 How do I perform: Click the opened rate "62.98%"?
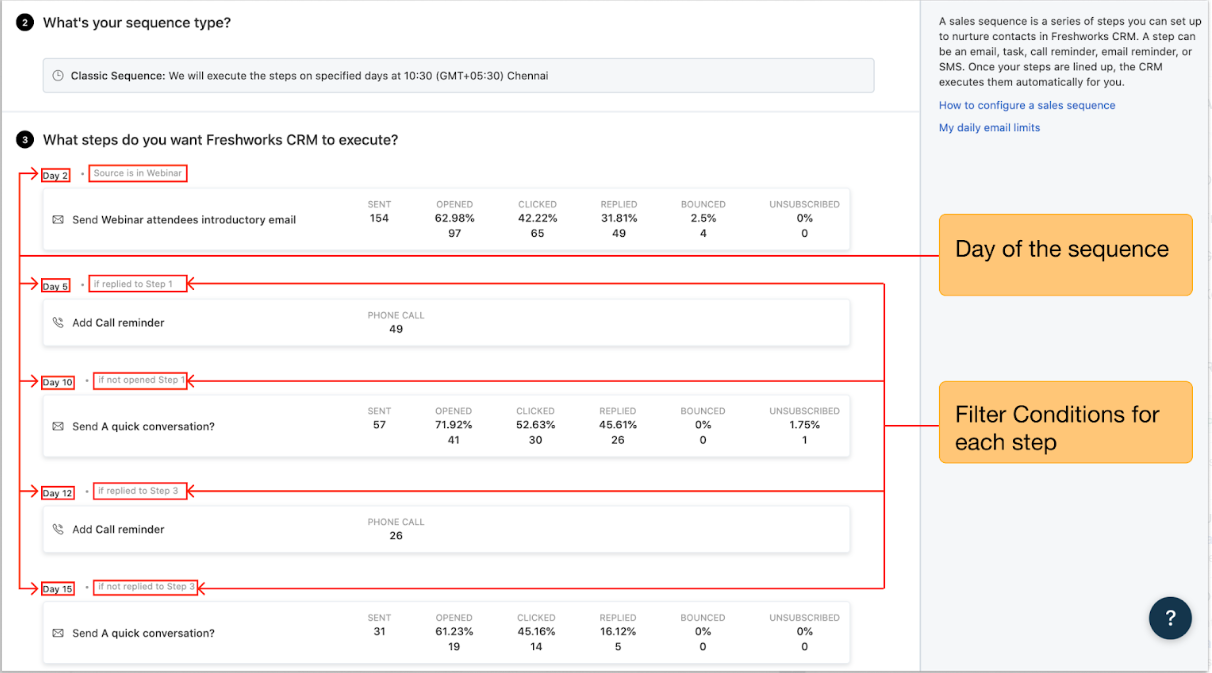454,218
